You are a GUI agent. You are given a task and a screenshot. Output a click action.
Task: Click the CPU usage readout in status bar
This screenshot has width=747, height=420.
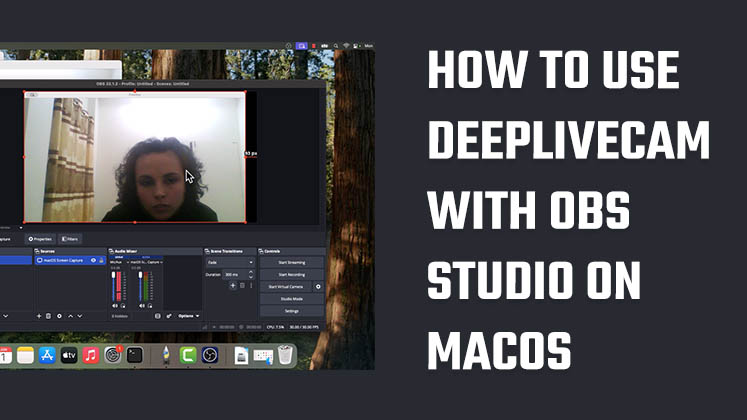[x=275, y=327]
